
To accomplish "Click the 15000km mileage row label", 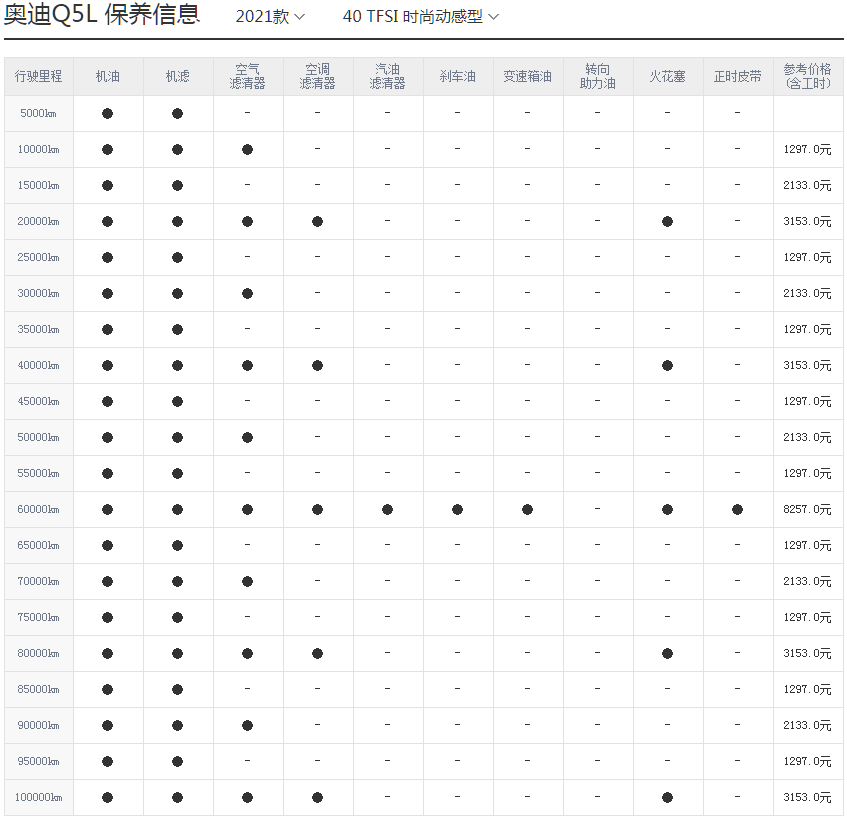I will (x=38, y=185).
